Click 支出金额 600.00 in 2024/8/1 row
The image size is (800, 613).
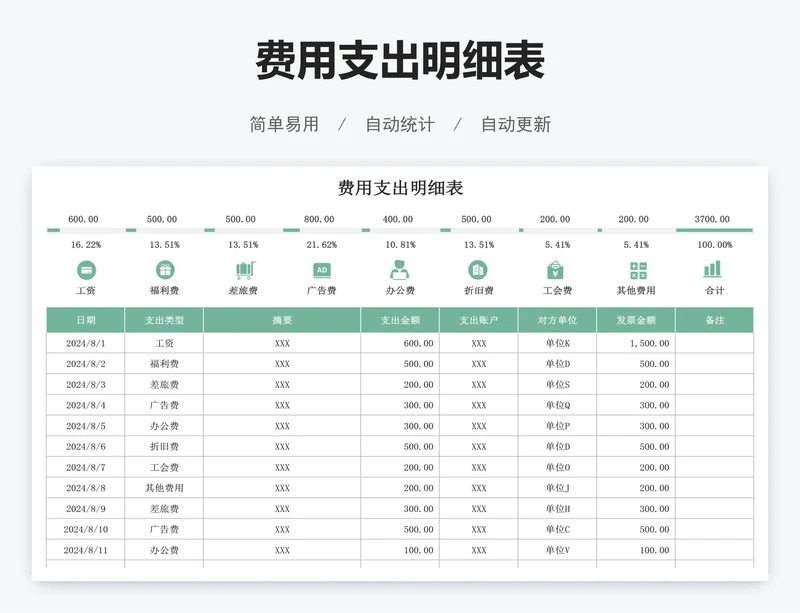coord(400,344)
